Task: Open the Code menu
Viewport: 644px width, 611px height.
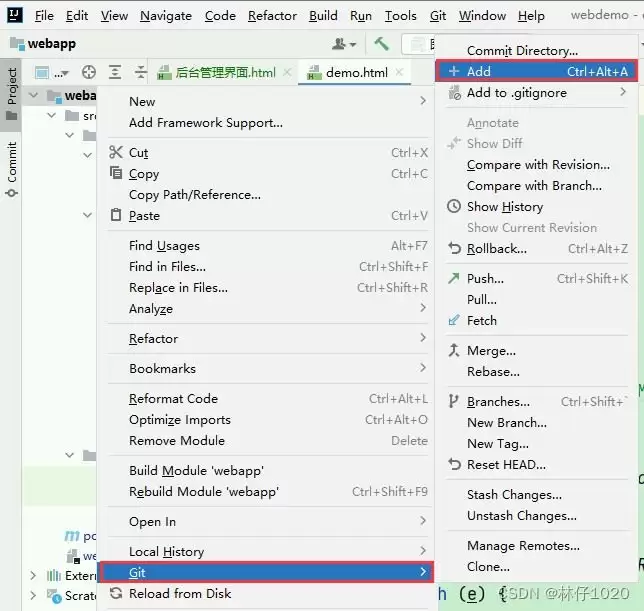Action: point(220,16)
